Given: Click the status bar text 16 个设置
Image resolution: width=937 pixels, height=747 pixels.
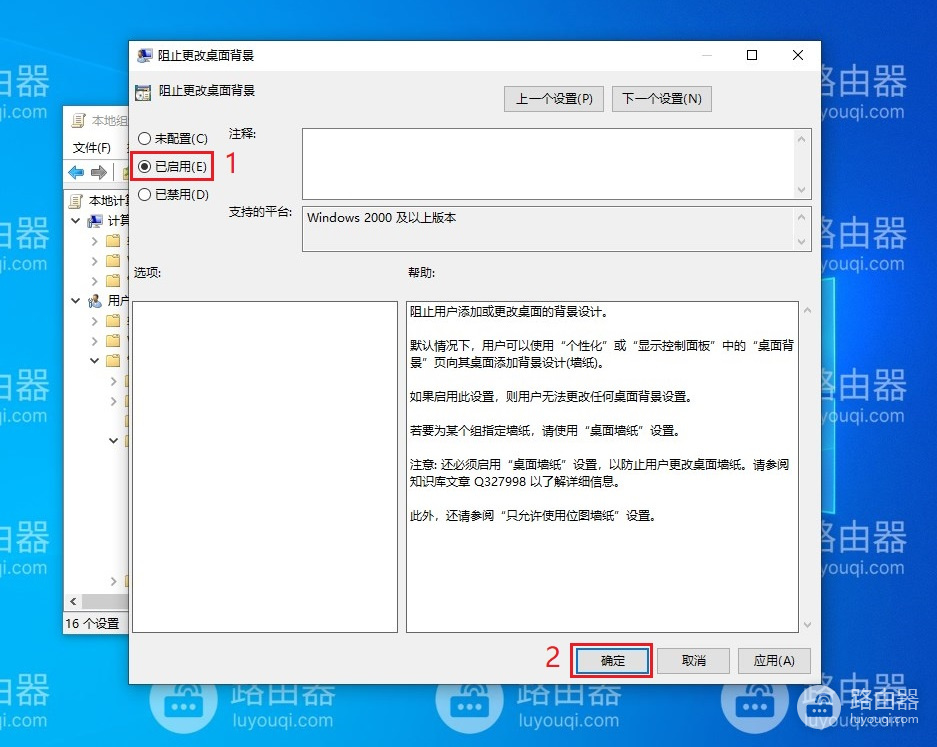Looking at the screenshot, I should [x=92, y=624].
